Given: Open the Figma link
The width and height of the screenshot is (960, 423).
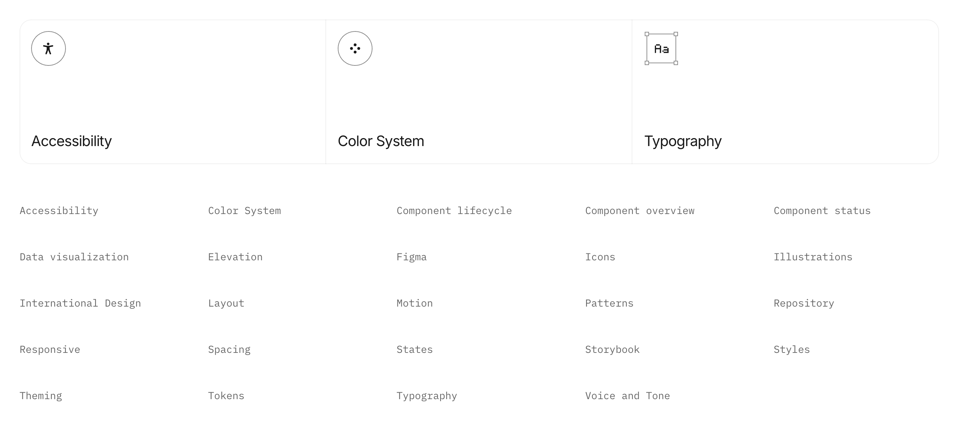Looking at the screenshot, I should (x=411, y=257).
